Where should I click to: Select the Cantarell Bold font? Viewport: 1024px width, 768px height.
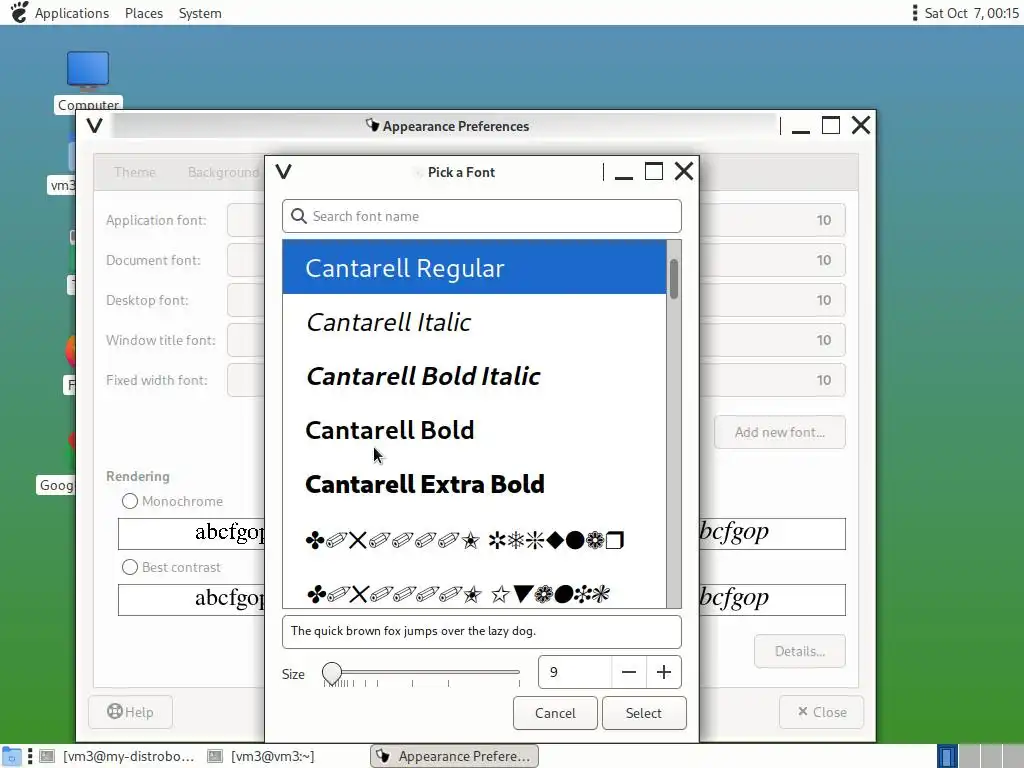(x=475, y=430)
